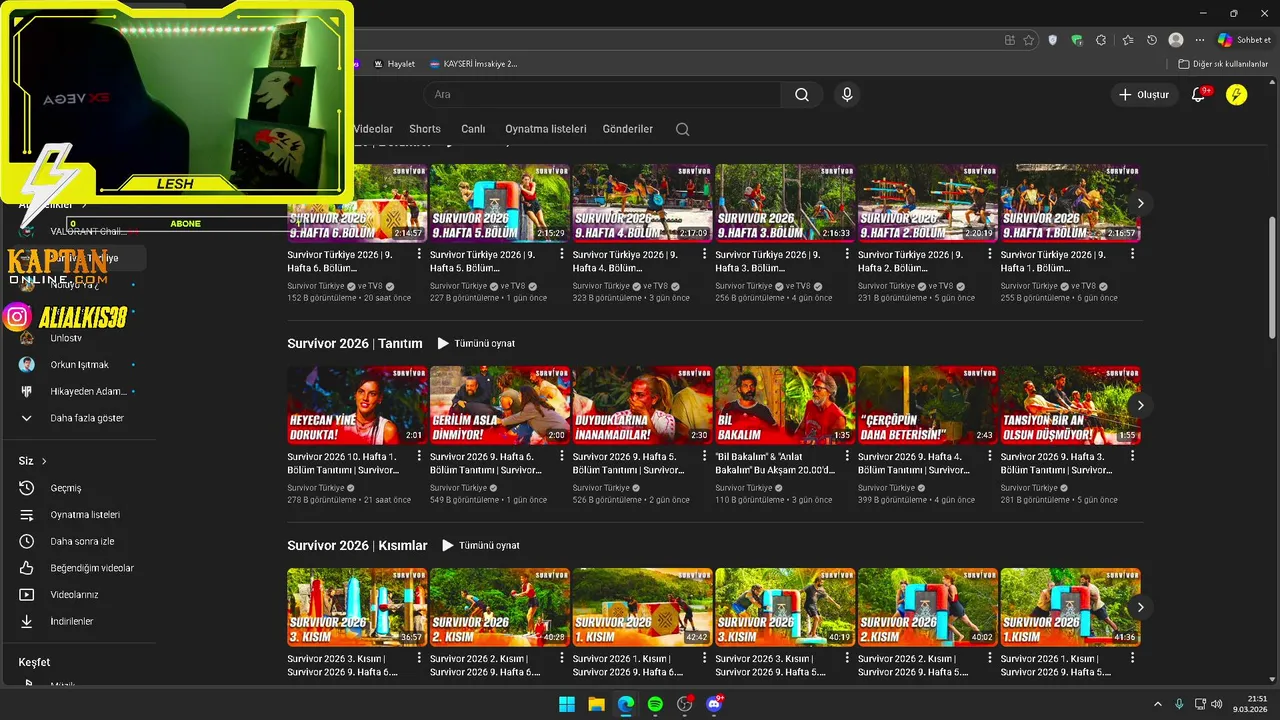Open the browser profile avatar
This screenshot has width=1280, height=720.
coord(1176,40)
